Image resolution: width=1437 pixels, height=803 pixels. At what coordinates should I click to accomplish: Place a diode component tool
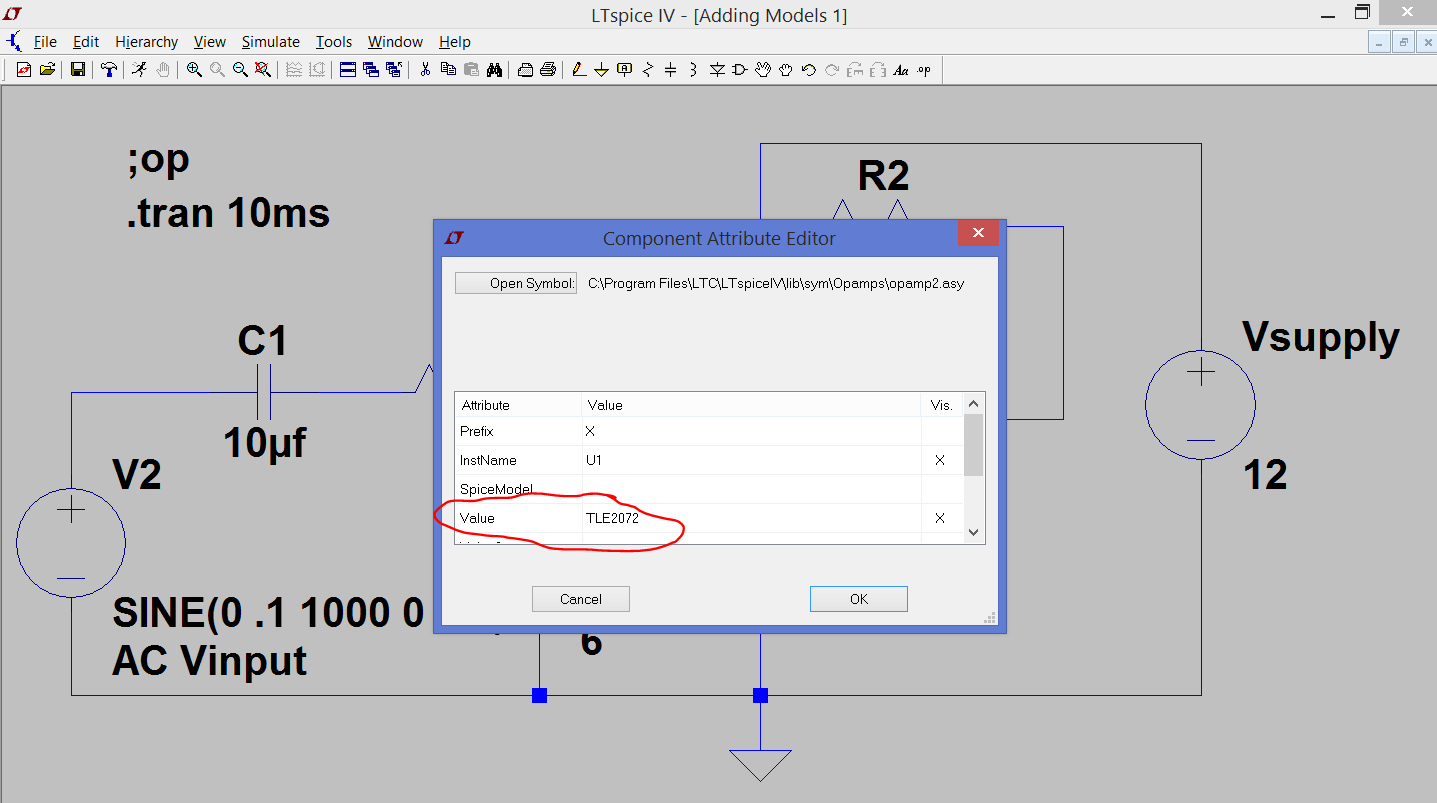(x=717, y=70)
